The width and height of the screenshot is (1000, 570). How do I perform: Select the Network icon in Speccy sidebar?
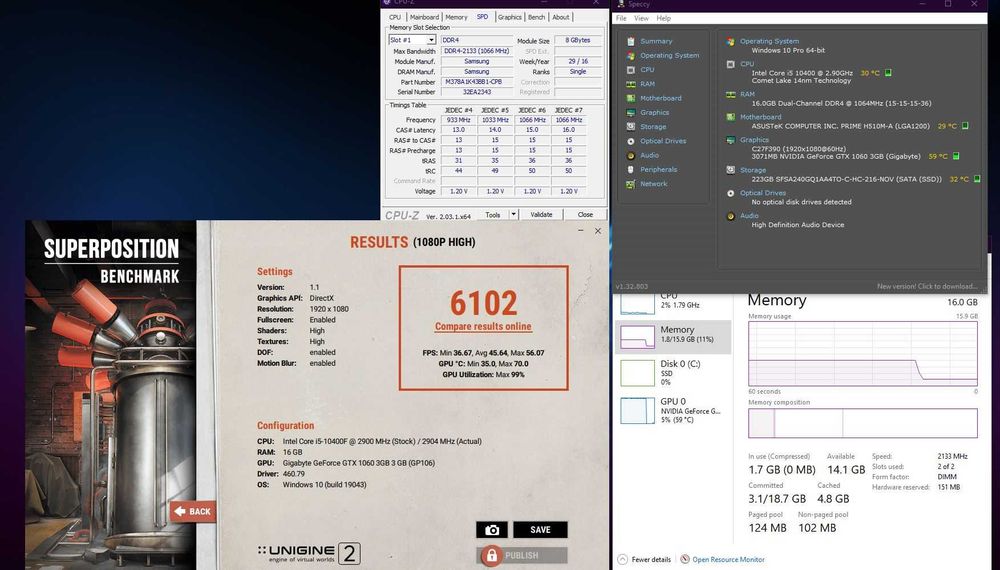point(631,184)
